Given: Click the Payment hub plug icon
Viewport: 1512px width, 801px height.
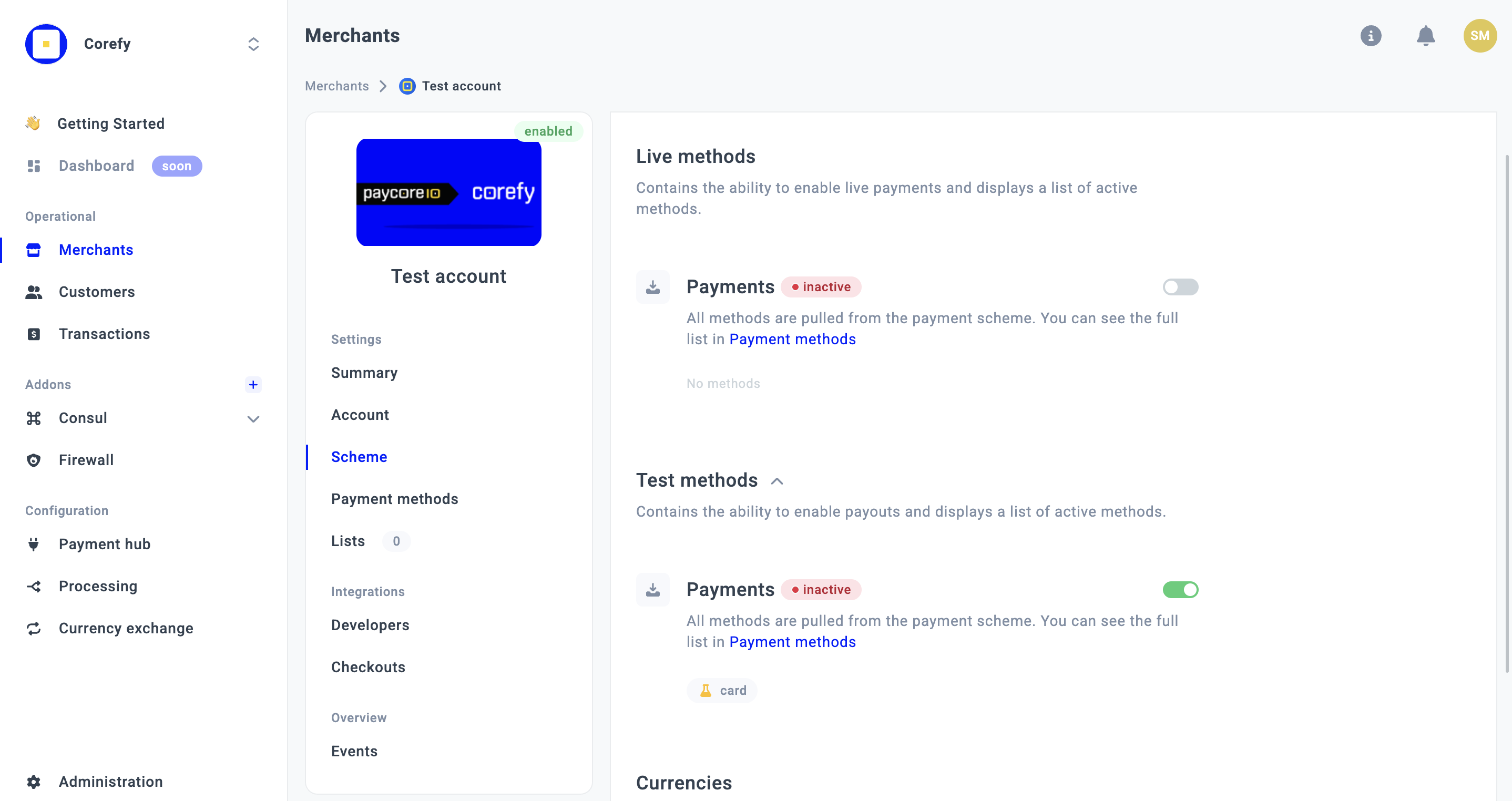Looking at the screenshot, I should pos(34,544).
